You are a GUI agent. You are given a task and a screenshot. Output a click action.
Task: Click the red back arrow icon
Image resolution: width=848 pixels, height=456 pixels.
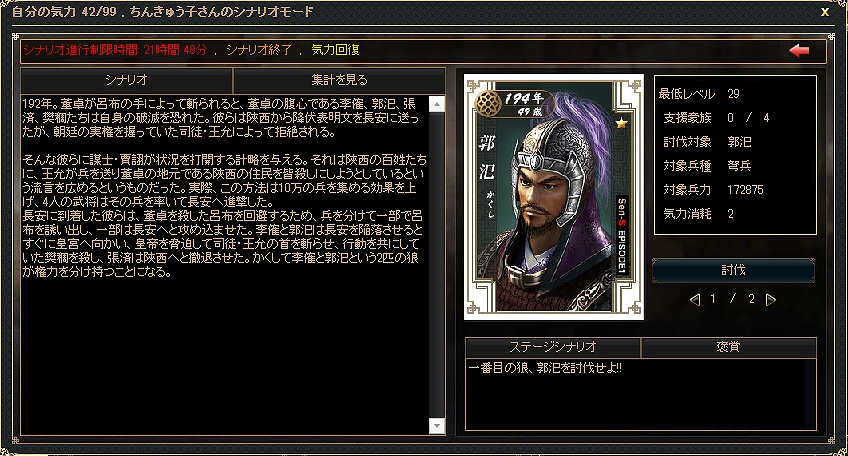pos(799,50)
